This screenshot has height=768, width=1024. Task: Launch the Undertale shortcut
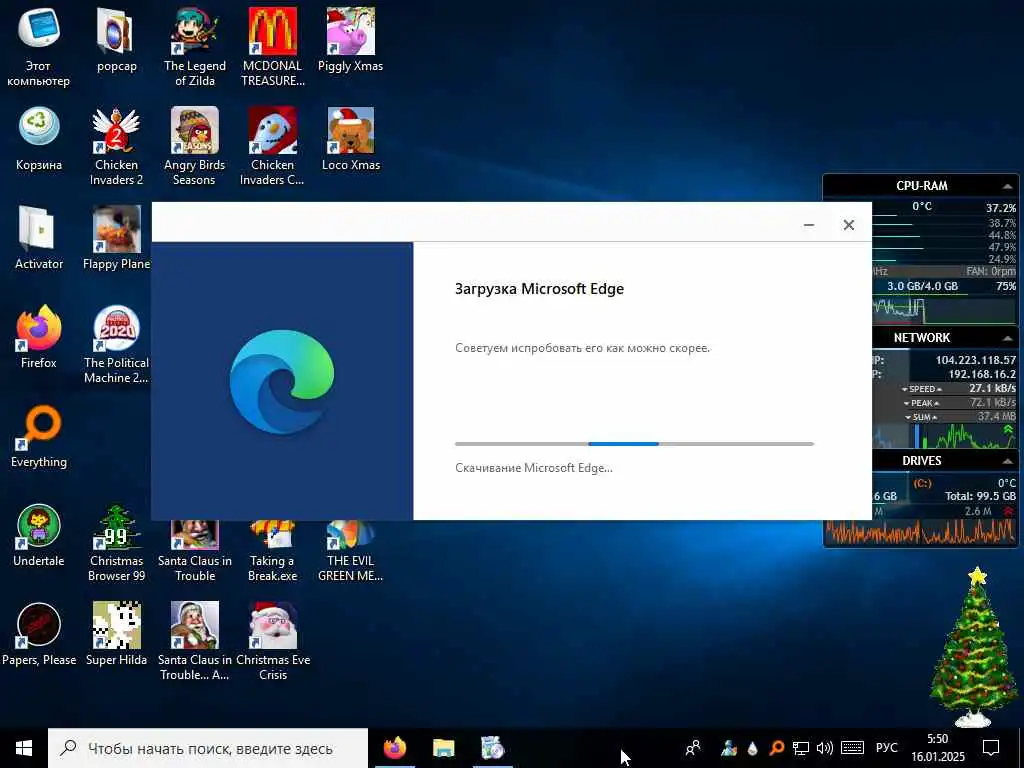tap(39, 535)
